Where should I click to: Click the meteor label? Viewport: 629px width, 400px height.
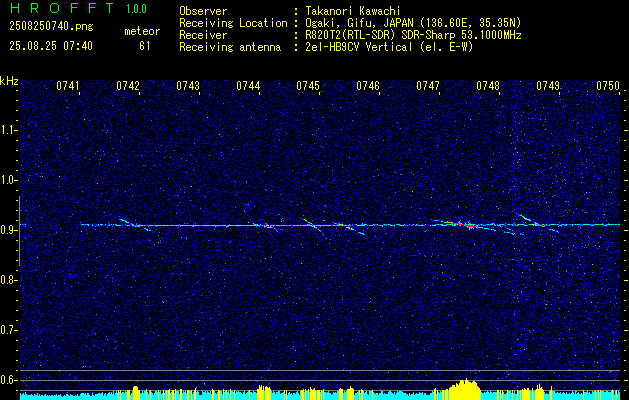[x=142, y=31]
